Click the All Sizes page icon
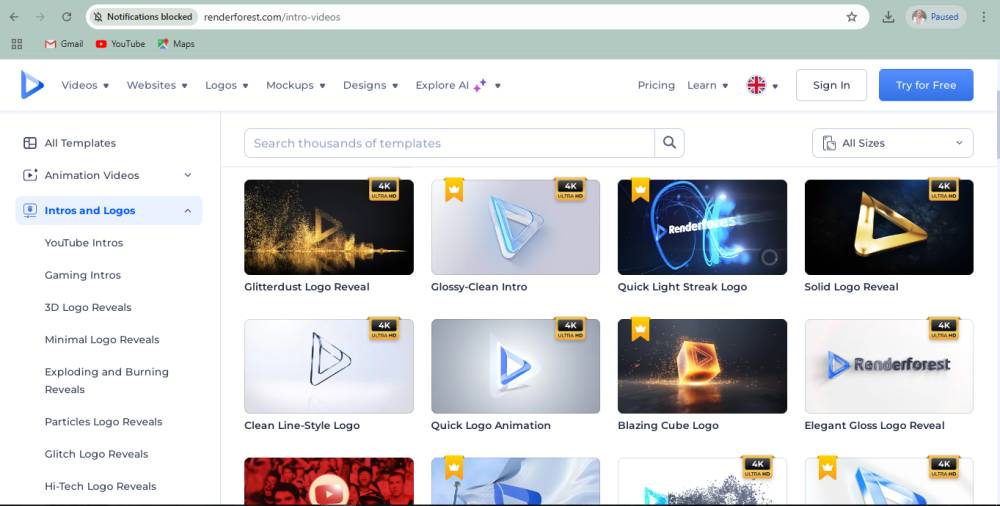1000x506 pixels. pyautogui.click(x=829, y=143)
